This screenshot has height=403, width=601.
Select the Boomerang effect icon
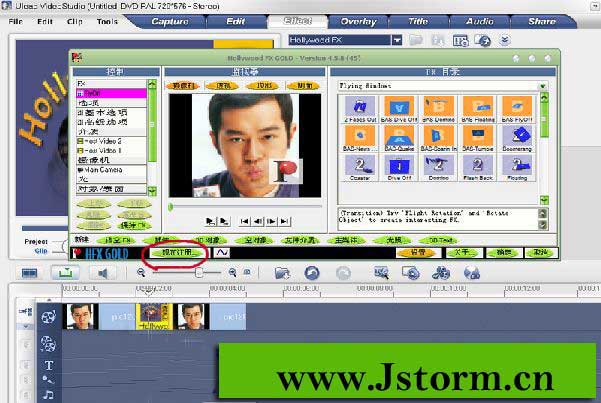coord(517,138)
